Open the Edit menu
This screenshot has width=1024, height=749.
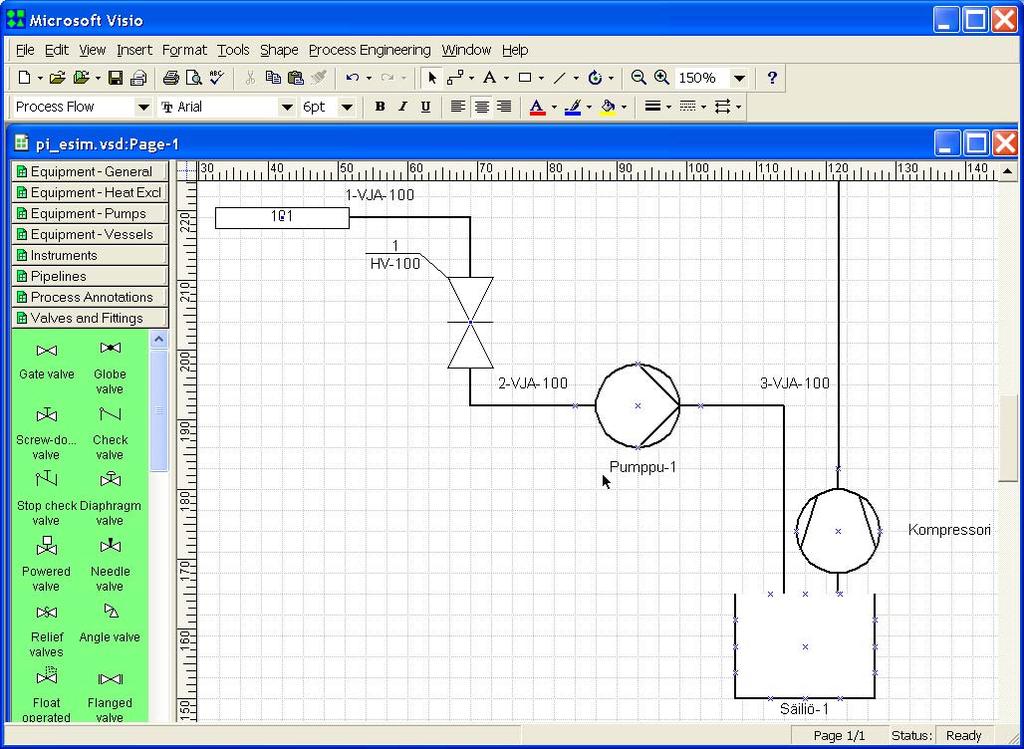pos(57,50)
